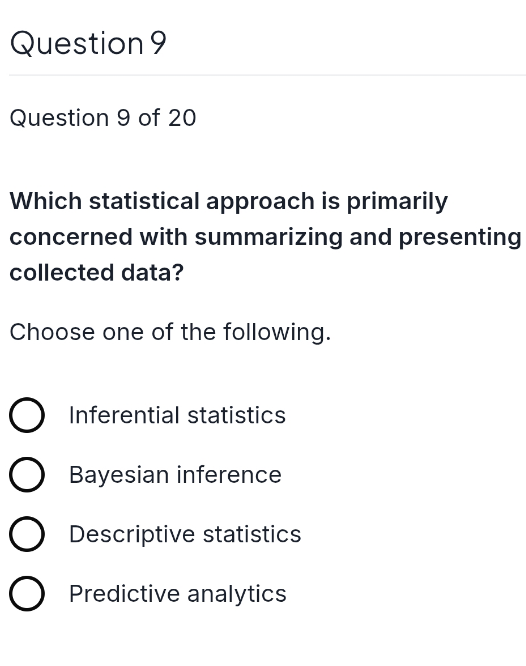Image resolution: width=526 pixels, height=666 pixels.
Task: Click the word "Which" starting the question
Action: click(45, 201)
